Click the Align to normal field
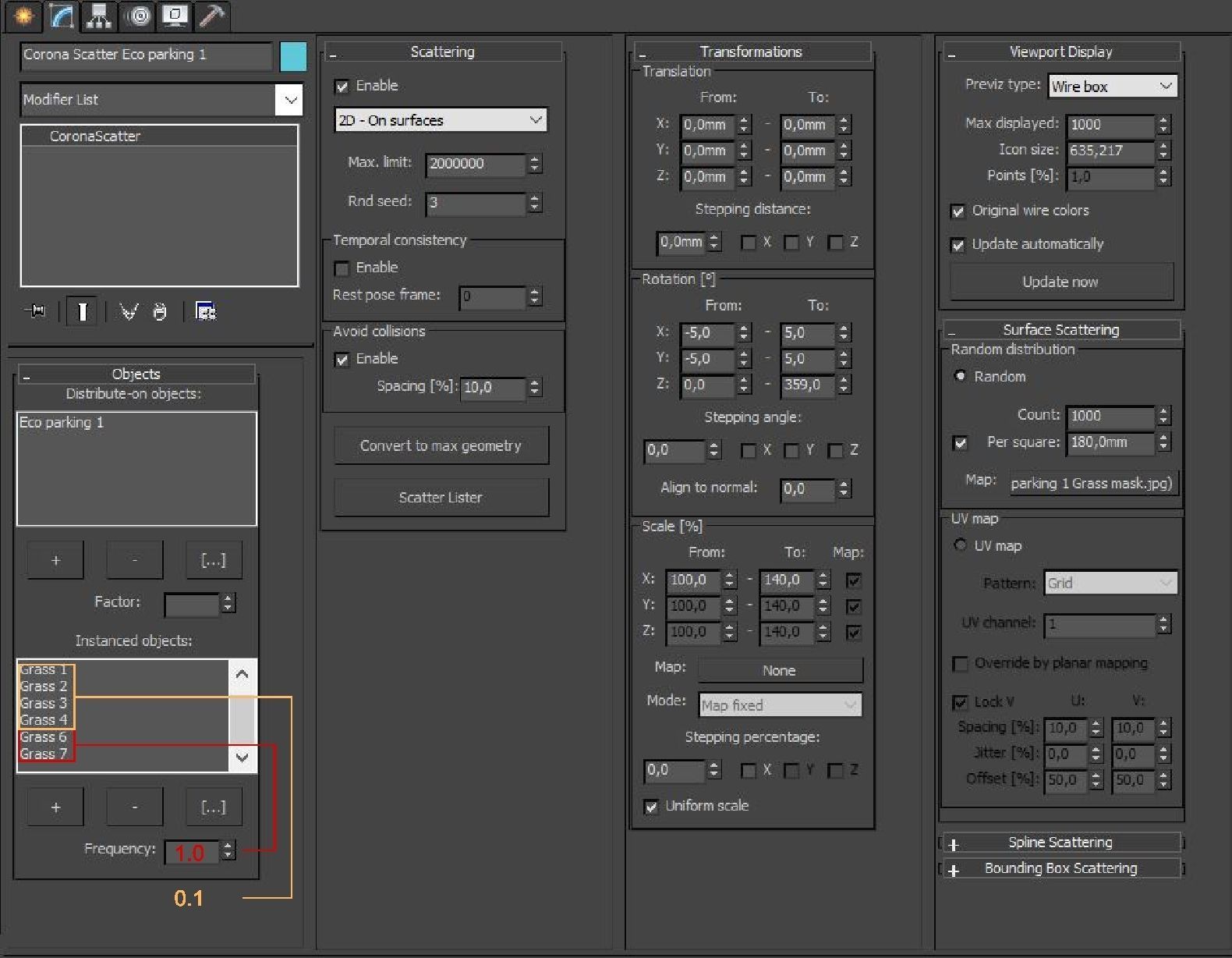1232x958 pixels. coord(809,489)
